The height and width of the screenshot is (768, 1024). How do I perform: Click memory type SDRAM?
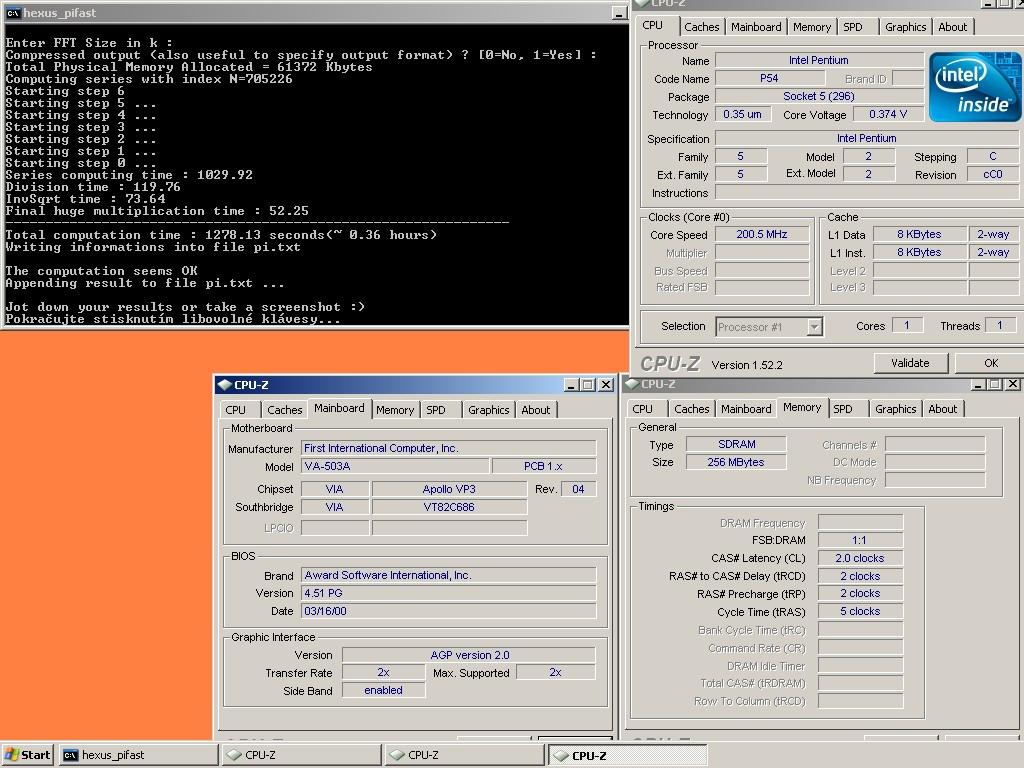coord(737,444)
